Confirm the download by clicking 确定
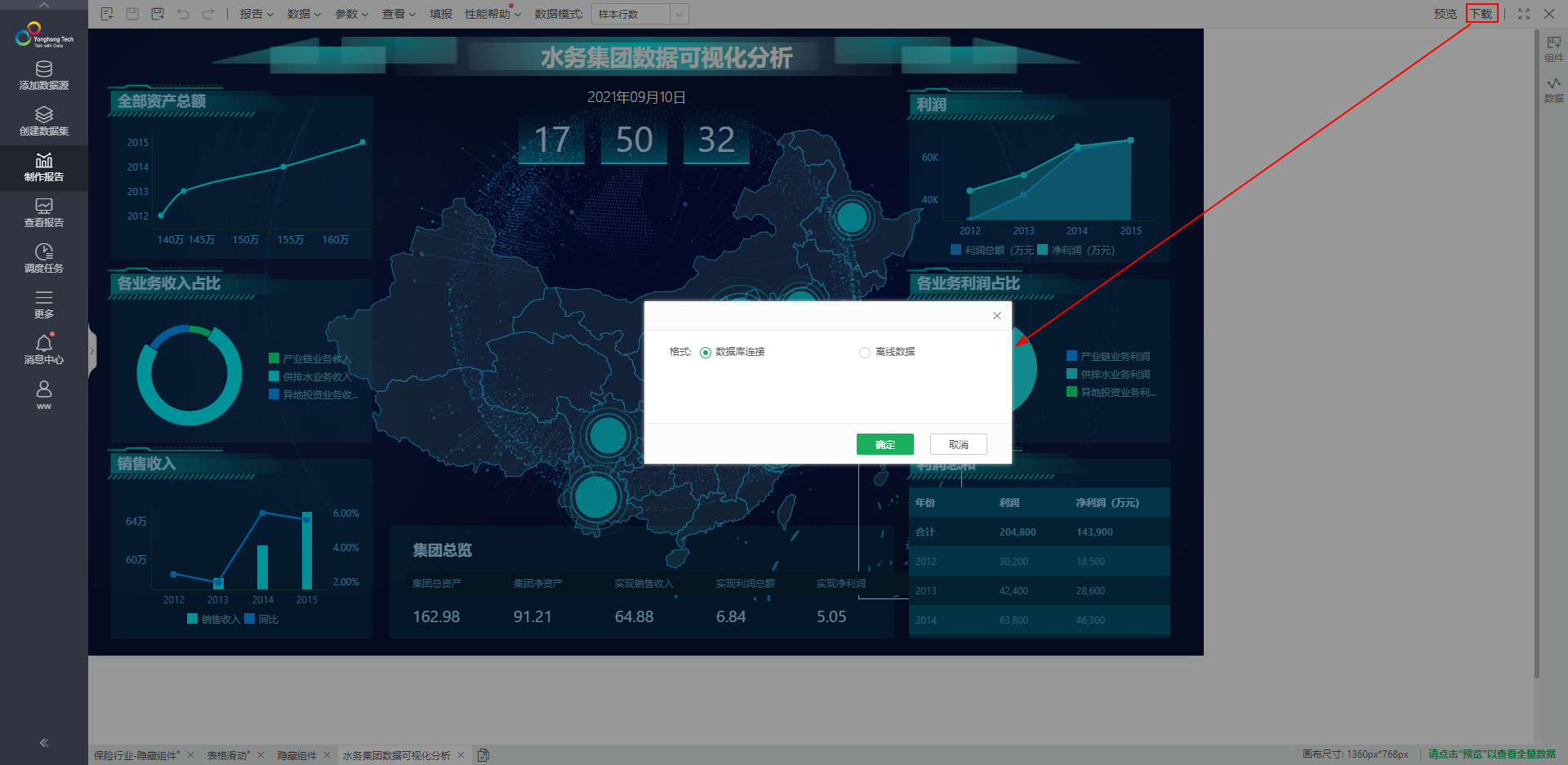The height and width of the screenshot is (765, 1568). [x=884, y=443]
